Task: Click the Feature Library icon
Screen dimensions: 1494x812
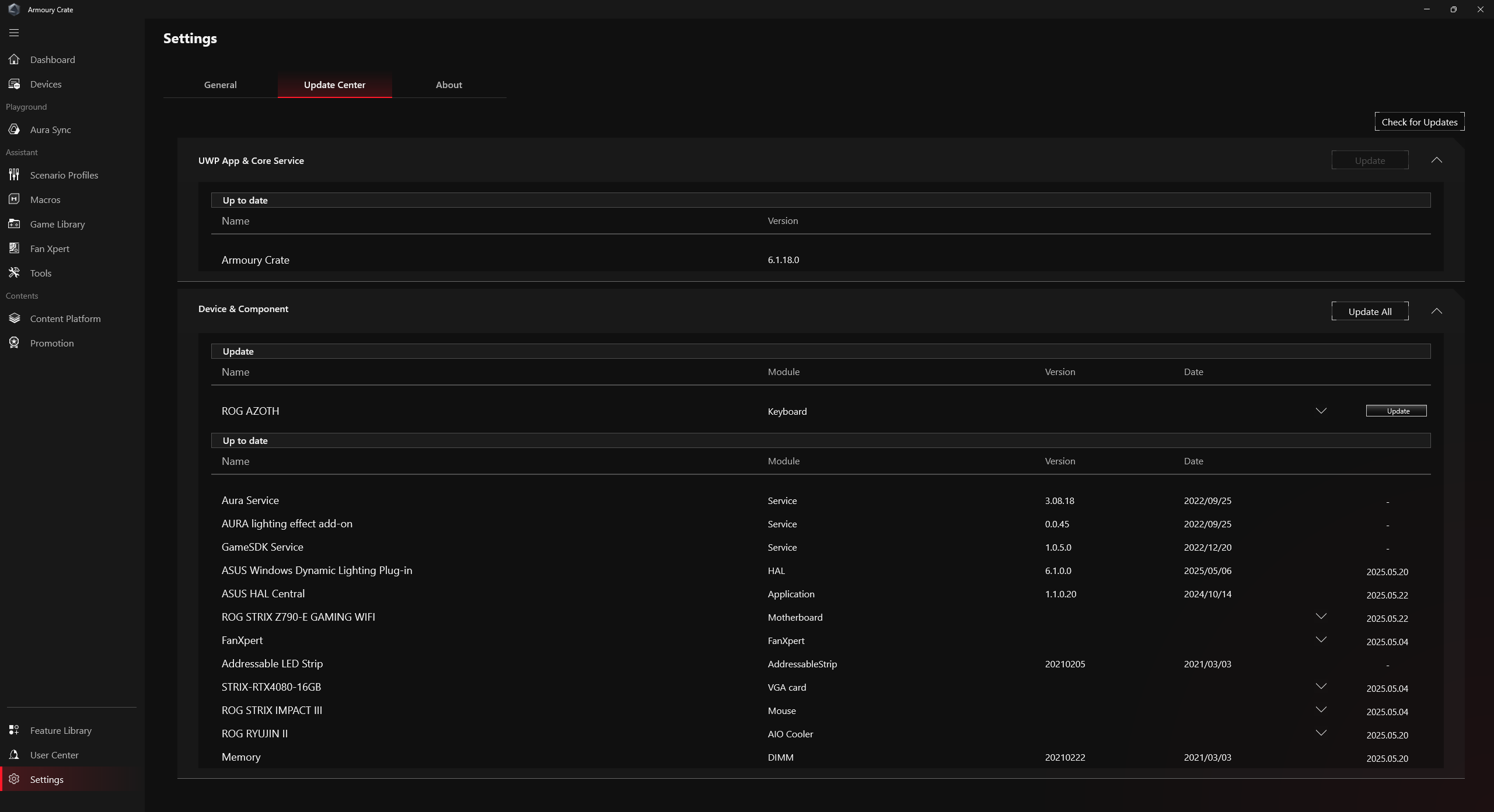Action: tap(14, 730)
